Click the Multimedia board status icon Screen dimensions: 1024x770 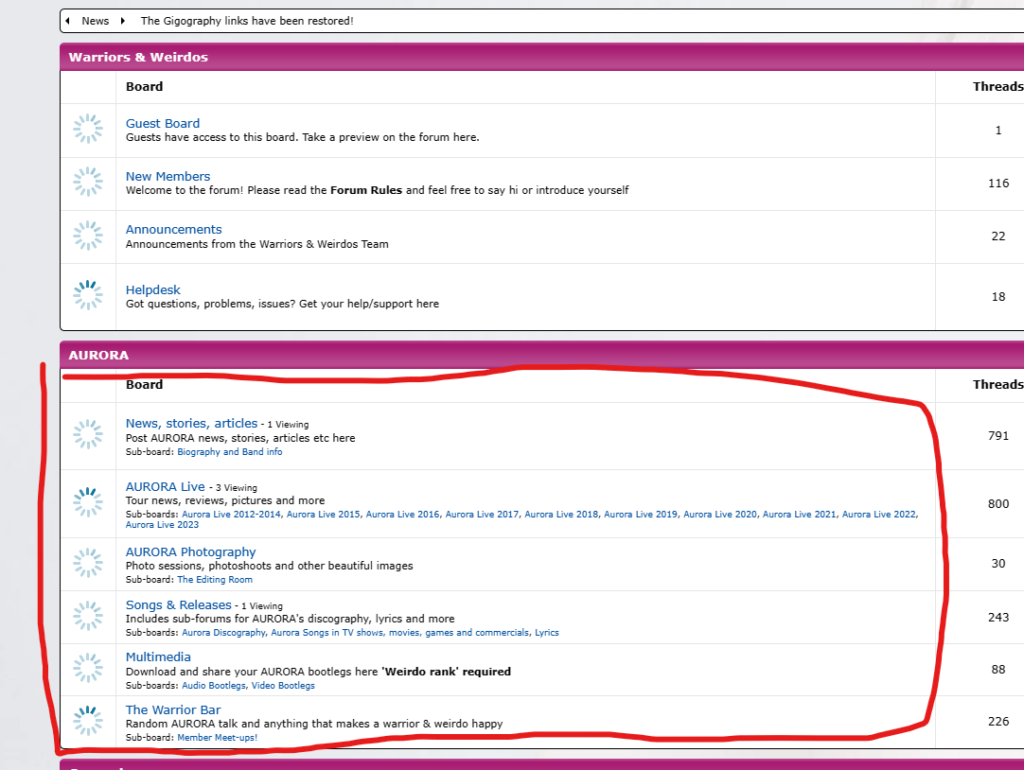click(88, 668)
